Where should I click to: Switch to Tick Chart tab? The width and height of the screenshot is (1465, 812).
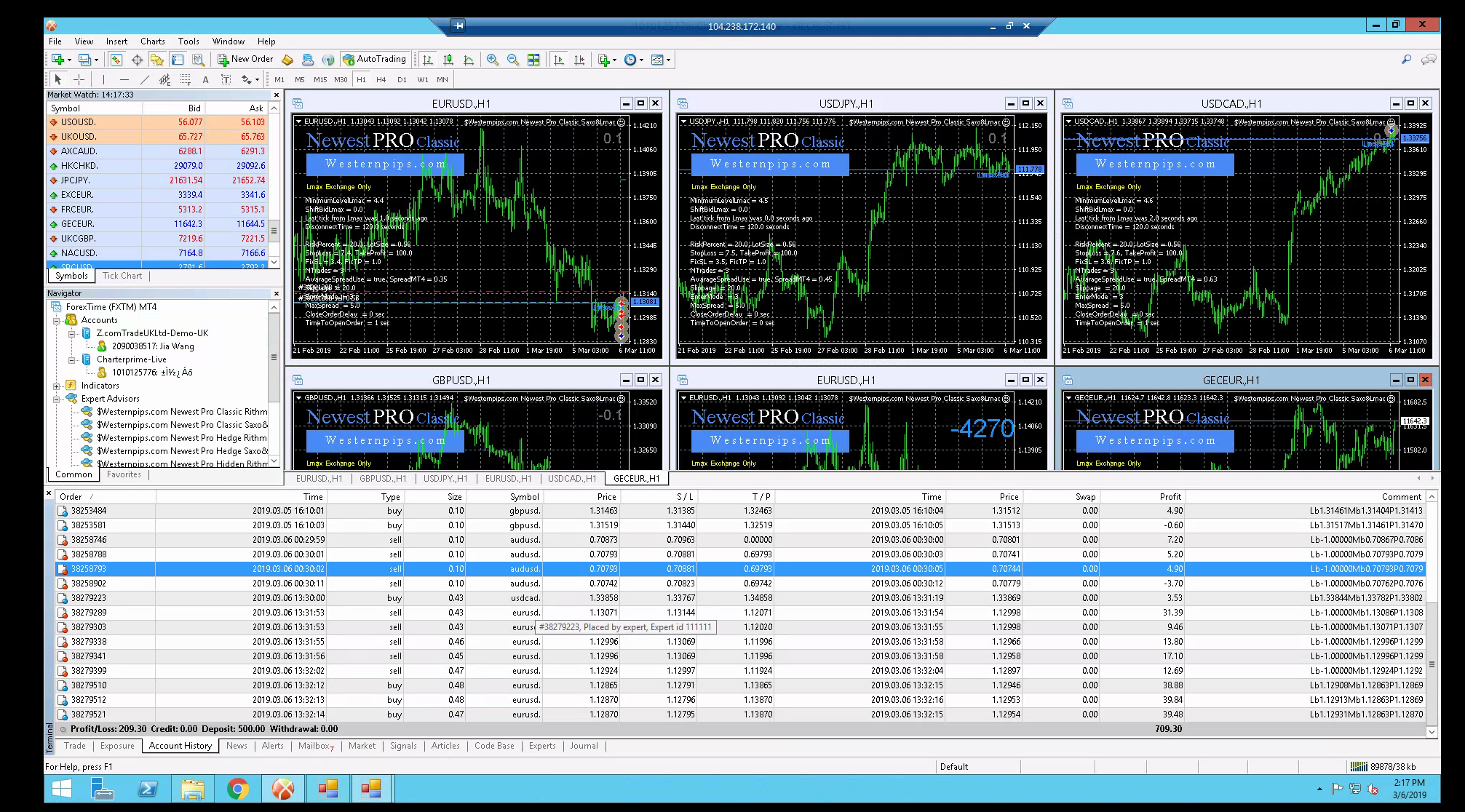122,276
